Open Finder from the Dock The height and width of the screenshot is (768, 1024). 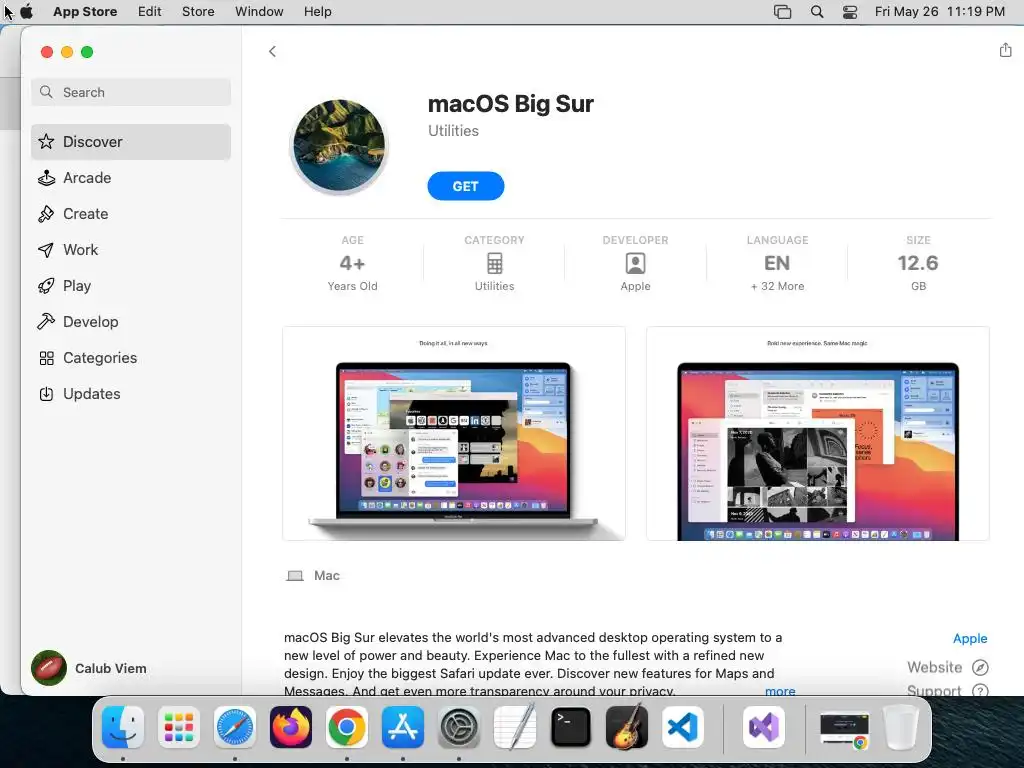123,727
